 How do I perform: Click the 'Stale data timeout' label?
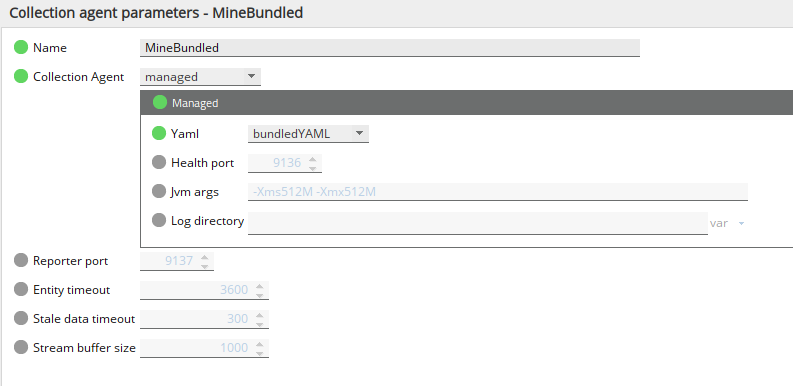[84, 319]
